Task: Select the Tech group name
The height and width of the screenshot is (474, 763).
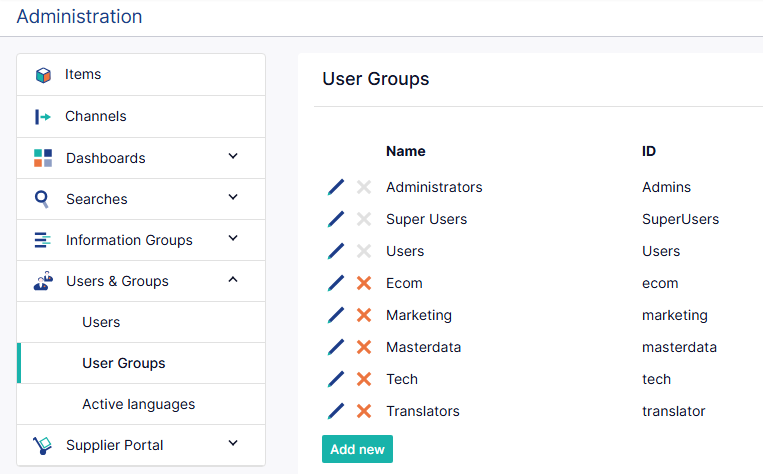Action: [401, 379]
